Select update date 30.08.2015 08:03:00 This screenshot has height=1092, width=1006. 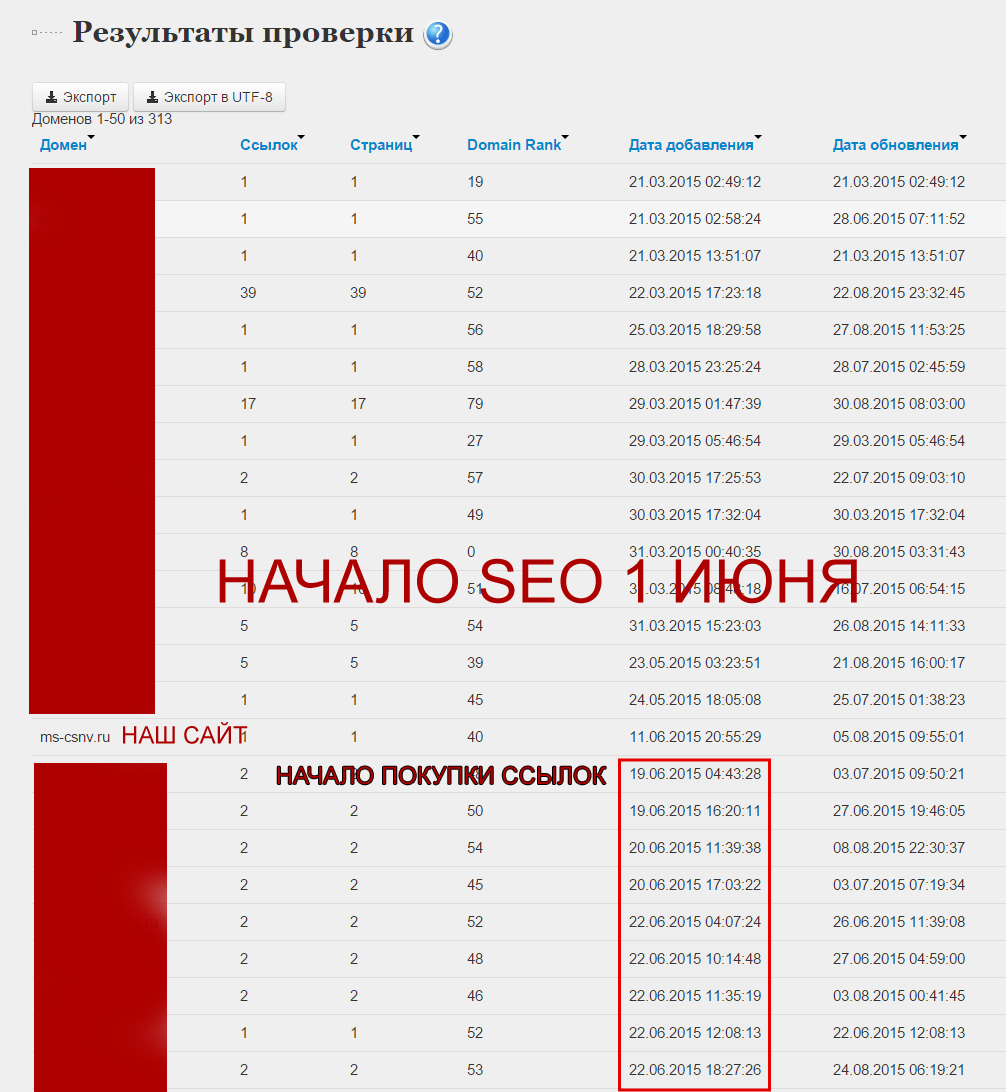pos(899,404)
